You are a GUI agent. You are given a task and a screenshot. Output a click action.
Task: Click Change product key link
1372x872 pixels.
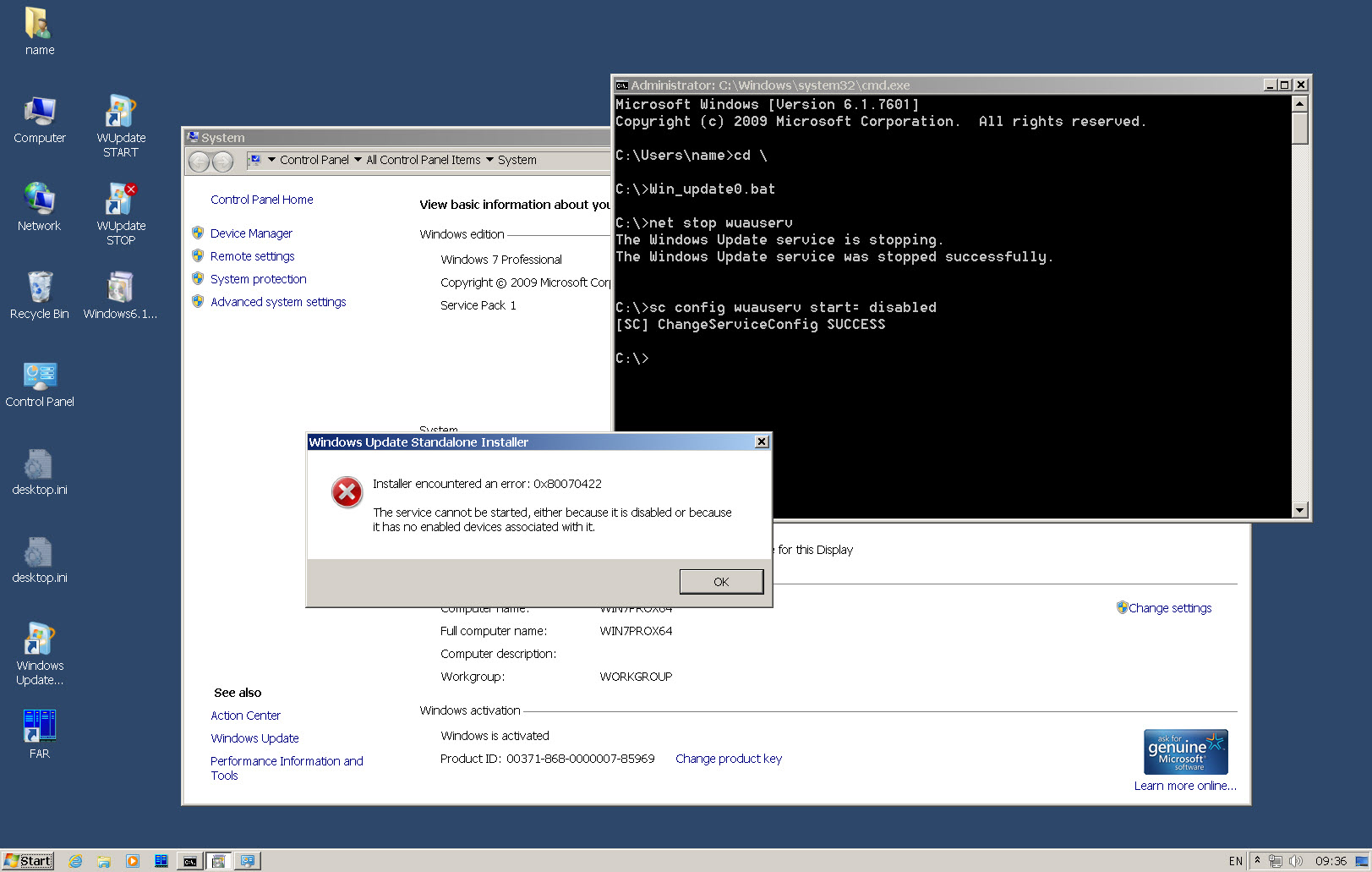[x=729, y=759]
